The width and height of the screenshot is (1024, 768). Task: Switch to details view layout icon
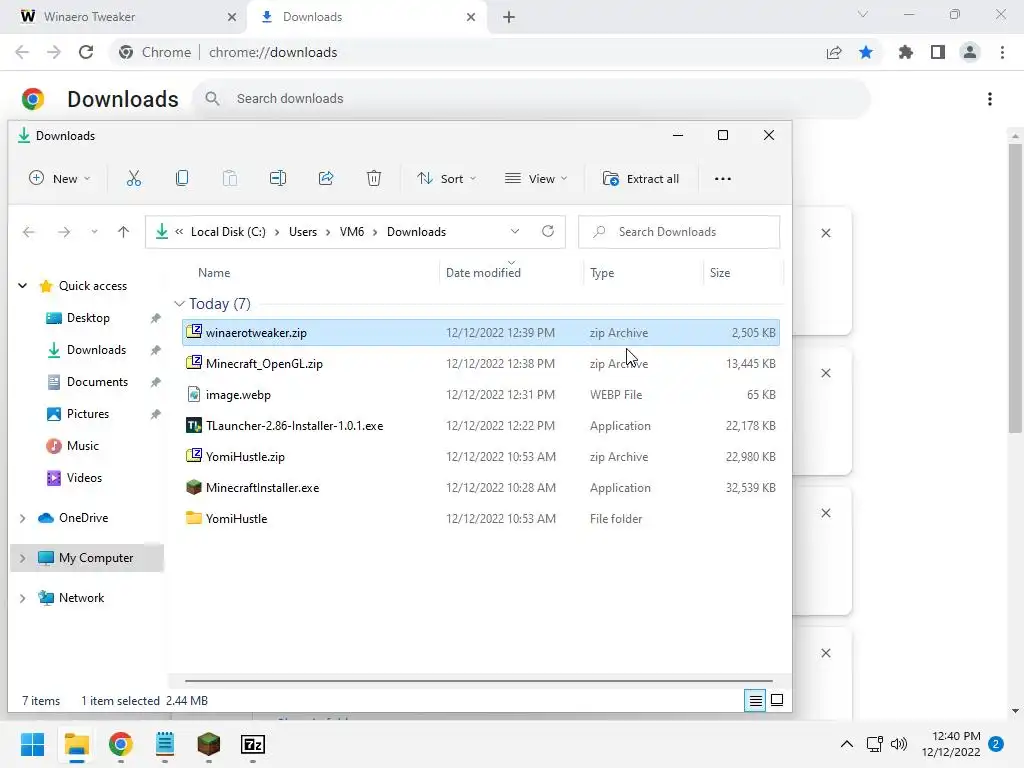(755, 701)
